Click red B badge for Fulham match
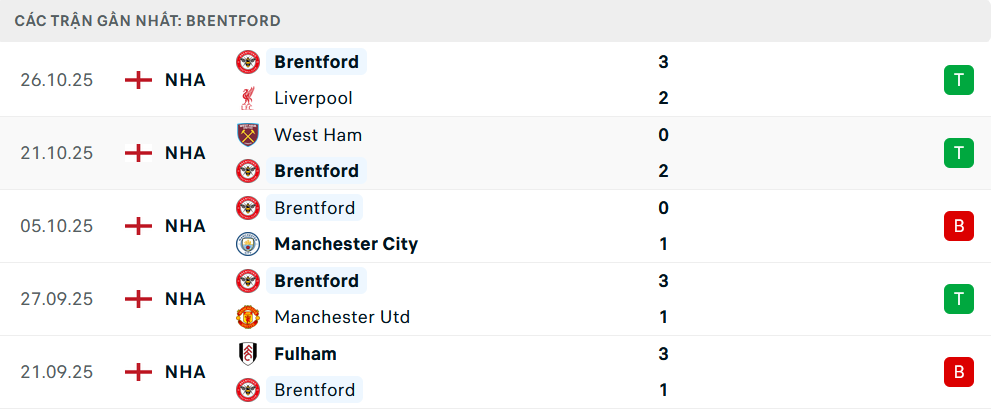The image size is (992, 411). click(958, 372)
